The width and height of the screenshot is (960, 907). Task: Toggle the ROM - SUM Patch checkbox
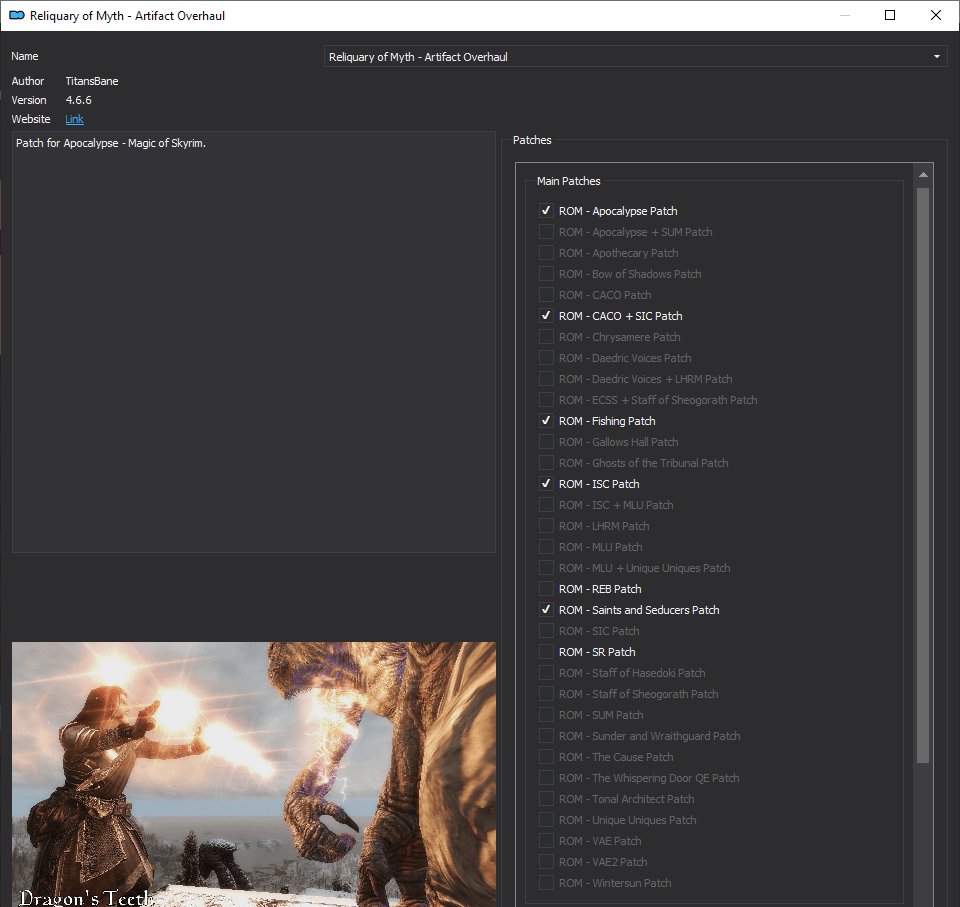546,715
